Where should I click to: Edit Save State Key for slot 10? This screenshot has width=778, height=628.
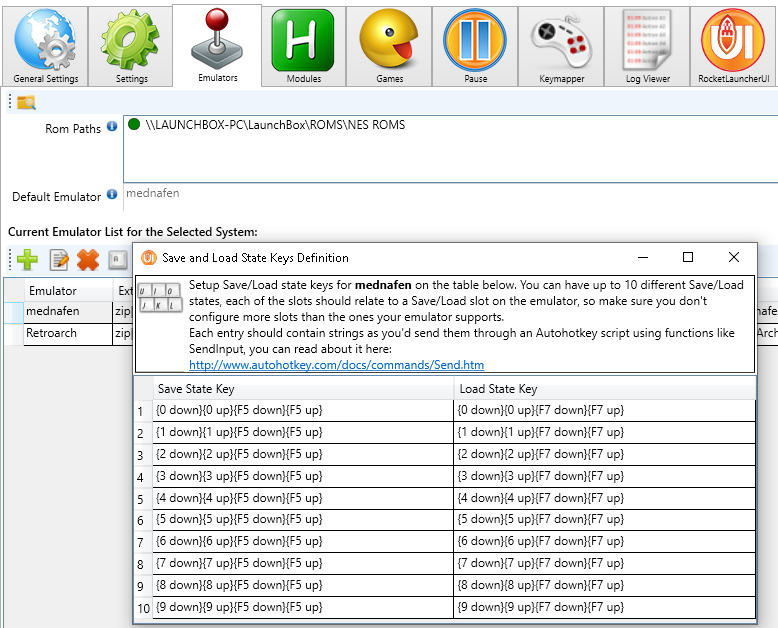coord(303,607)
